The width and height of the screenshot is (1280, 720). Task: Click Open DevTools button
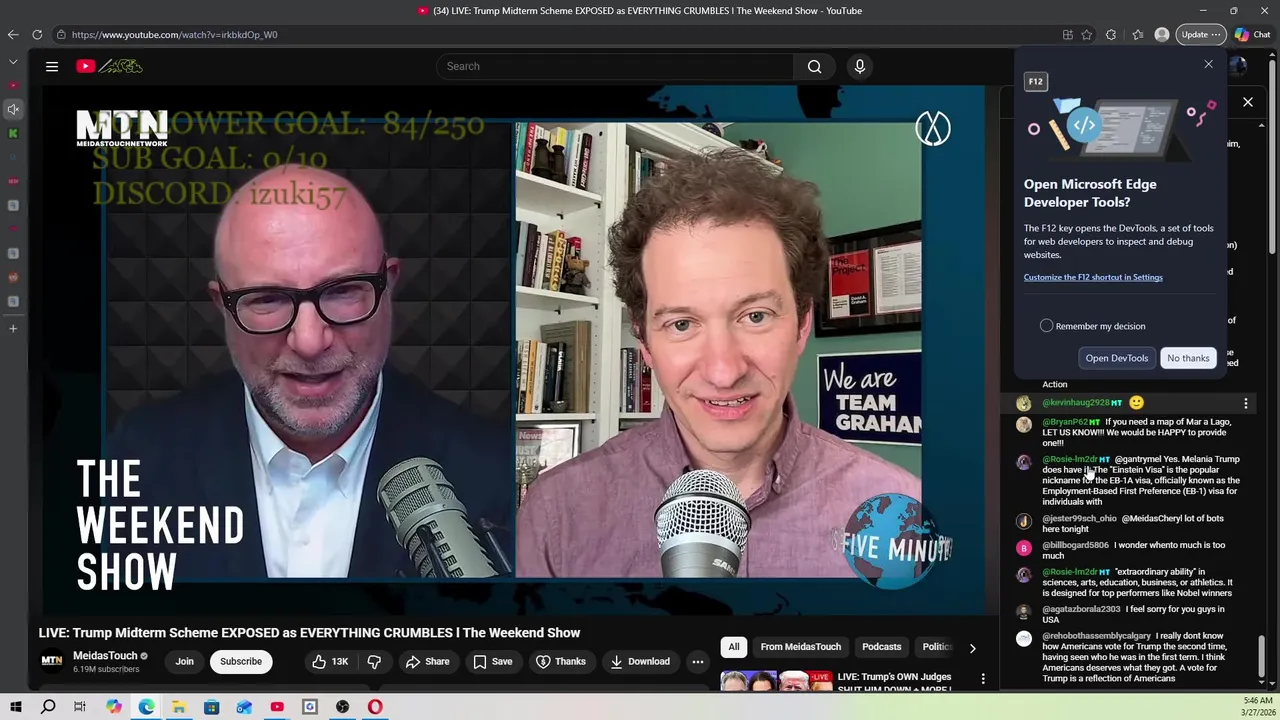coord(1117,358)
